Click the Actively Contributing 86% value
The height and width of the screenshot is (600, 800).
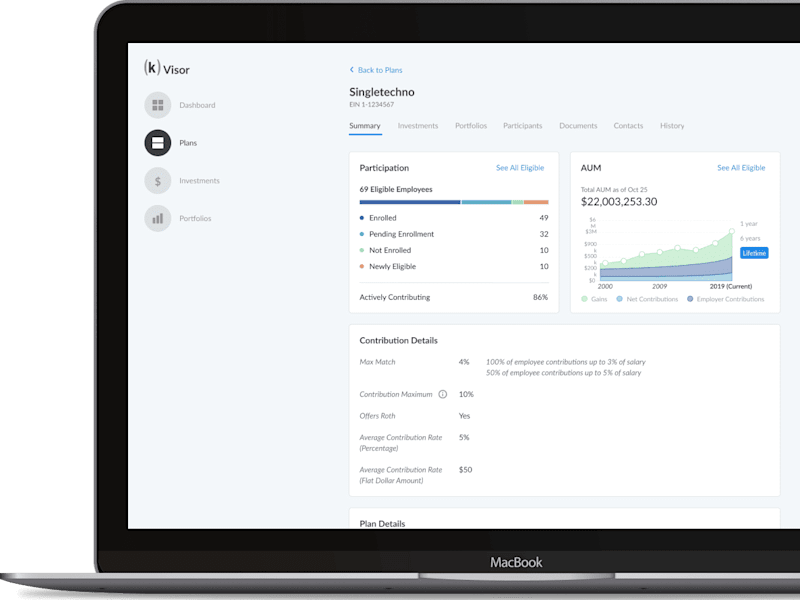click(x=540, y=297)
